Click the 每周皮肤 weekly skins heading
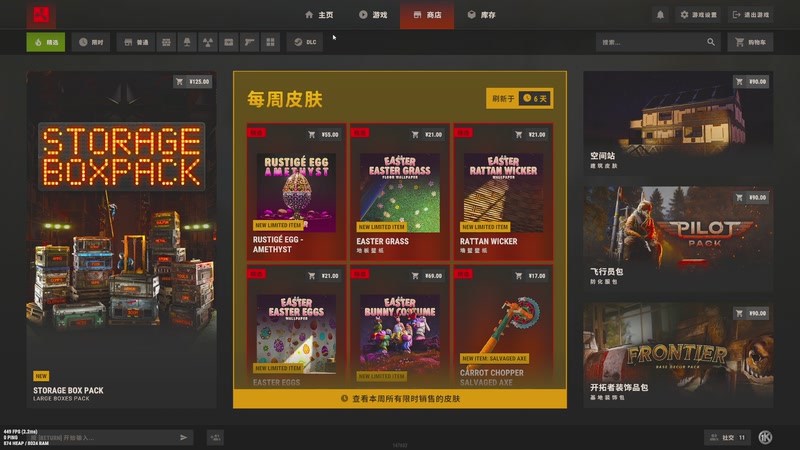Viewport: 800px width, 450px height. 285,99
